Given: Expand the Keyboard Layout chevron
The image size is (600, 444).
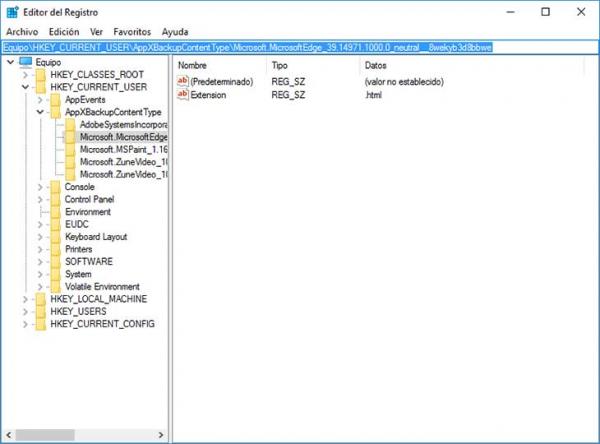Looking at the screenshot, I should point(40,237).
